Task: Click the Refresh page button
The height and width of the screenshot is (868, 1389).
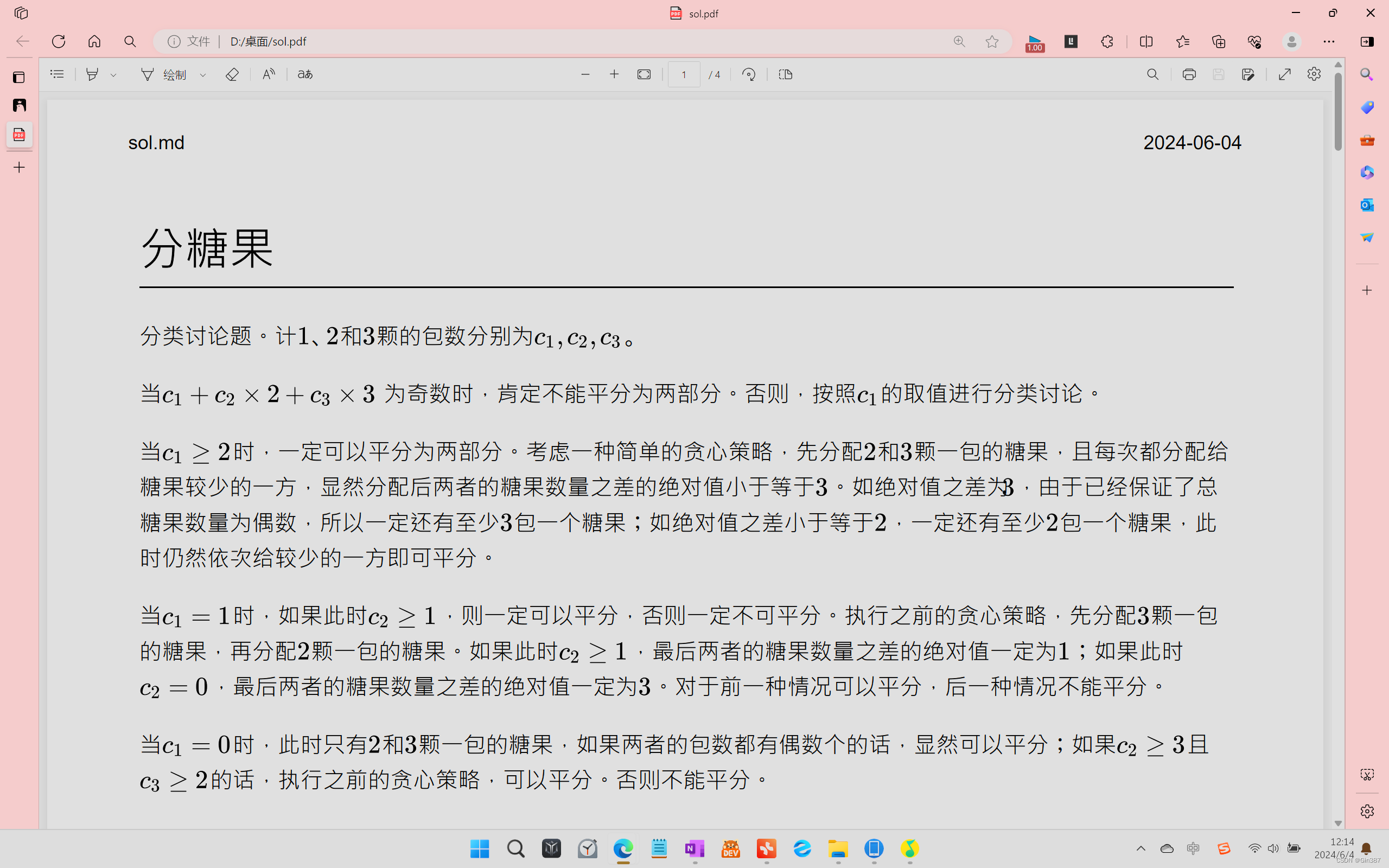Action: click(58, 41)
